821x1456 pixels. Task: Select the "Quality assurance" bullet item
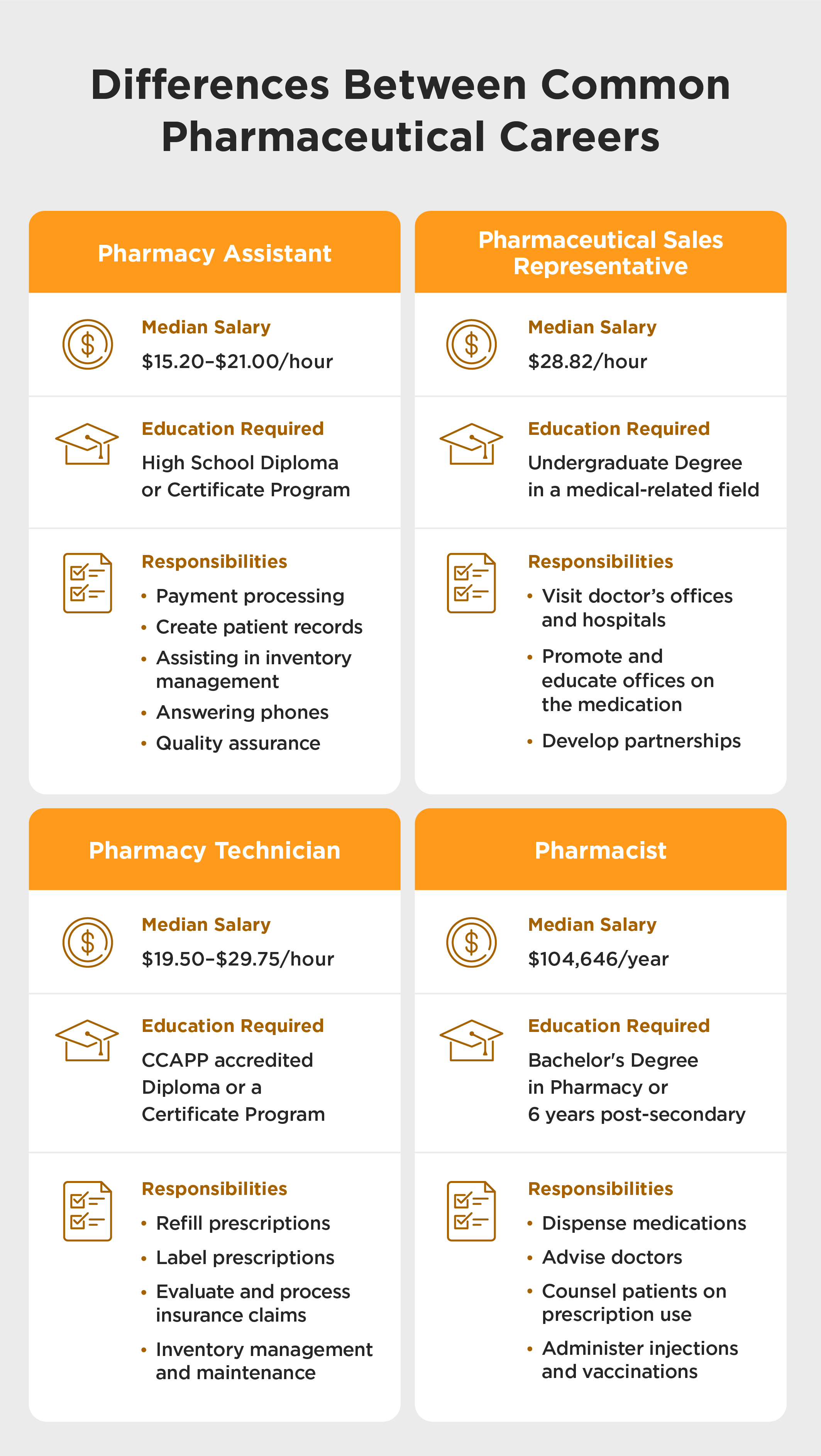(238, 743)
